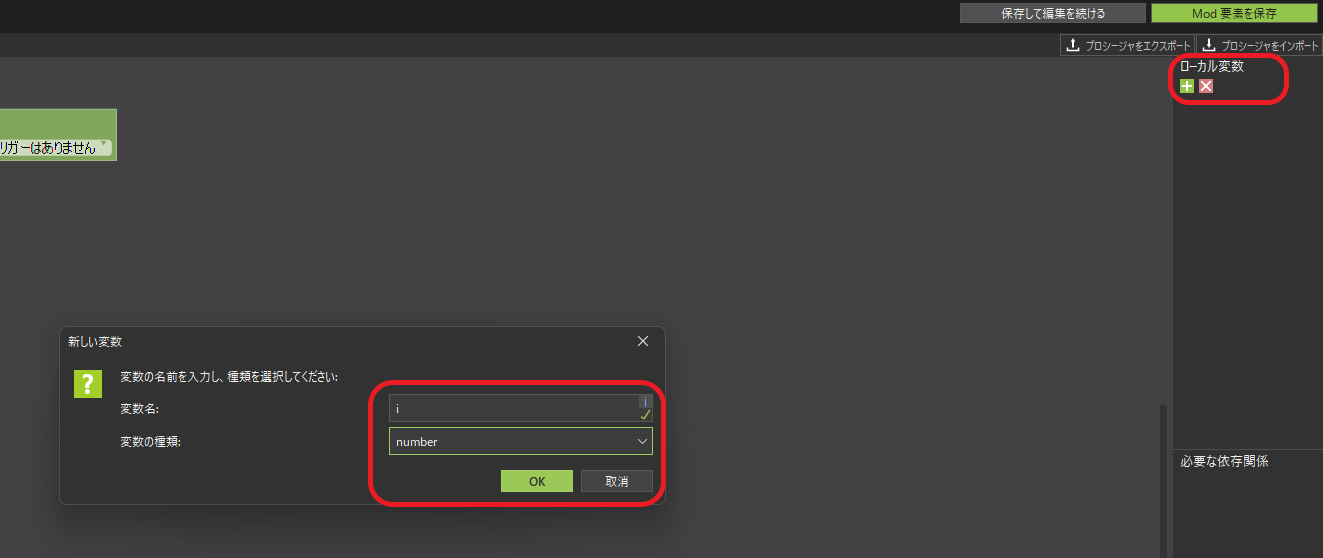
Task: Click プロシージャをインポート button
Action: (x=1259, y=45)
